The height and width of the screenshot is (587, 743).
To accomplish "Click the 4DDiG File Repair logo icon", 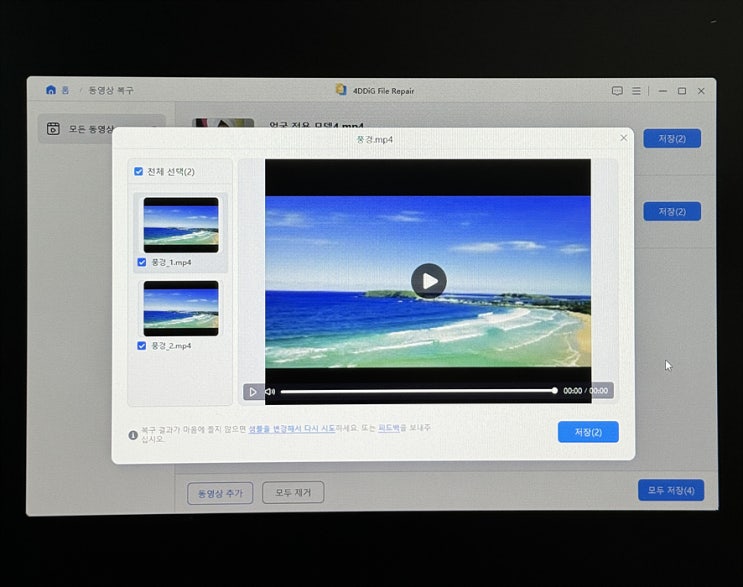I will point(341,90).
